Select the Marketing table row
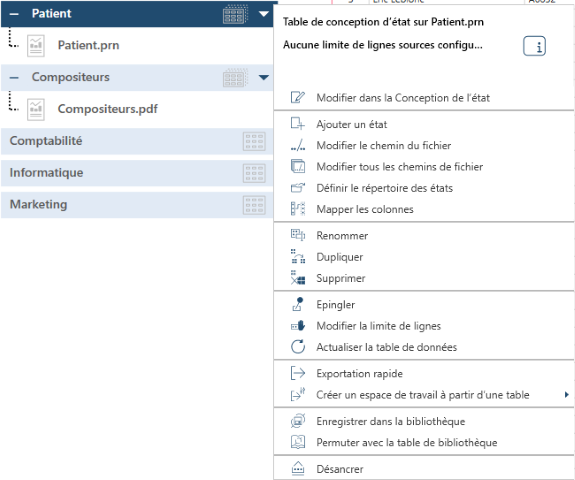 pyautogui.click(x=137, y=205)
